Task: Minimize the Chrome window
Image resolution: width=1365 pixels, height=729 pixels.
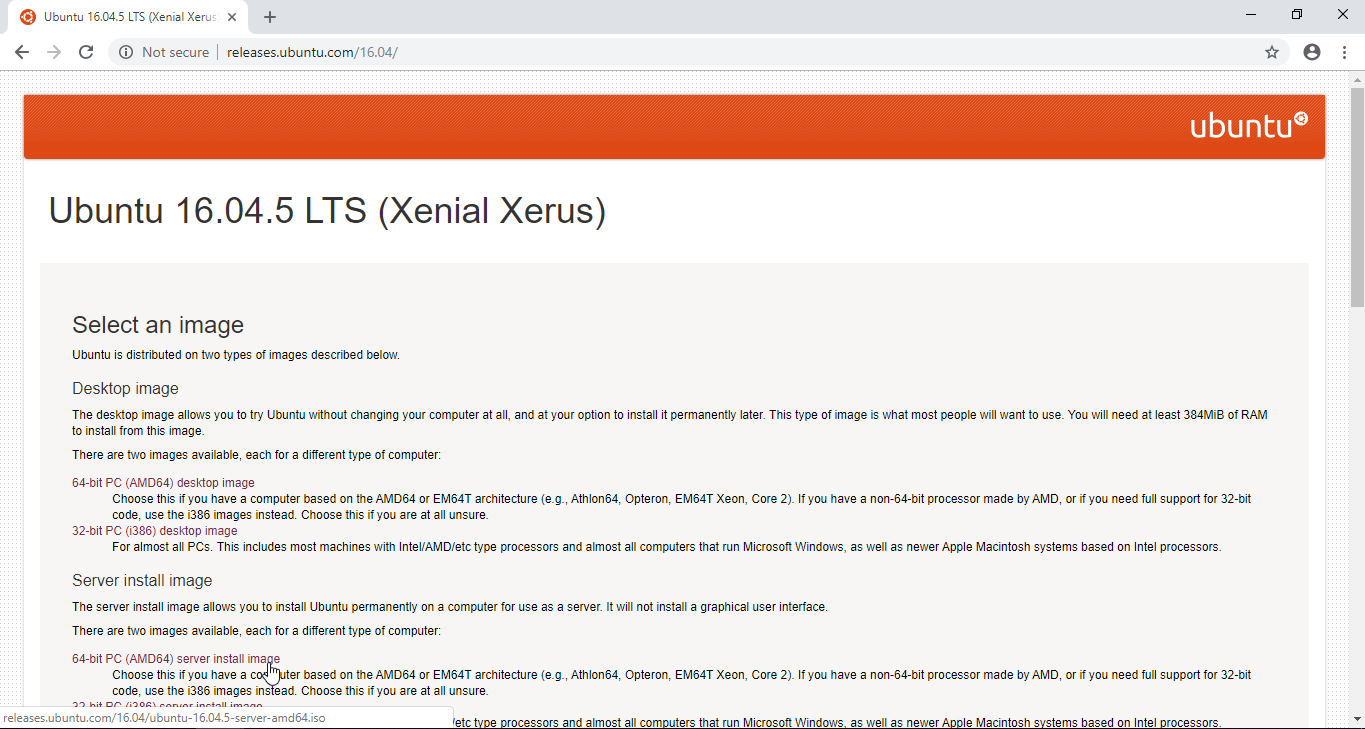Action: 1251,14
